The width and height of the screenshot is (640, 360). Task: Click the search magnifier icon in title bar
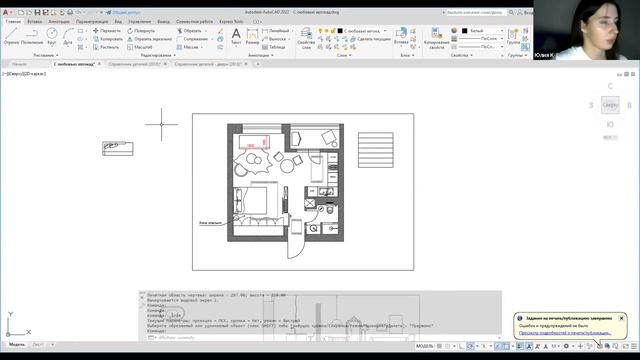511,13
